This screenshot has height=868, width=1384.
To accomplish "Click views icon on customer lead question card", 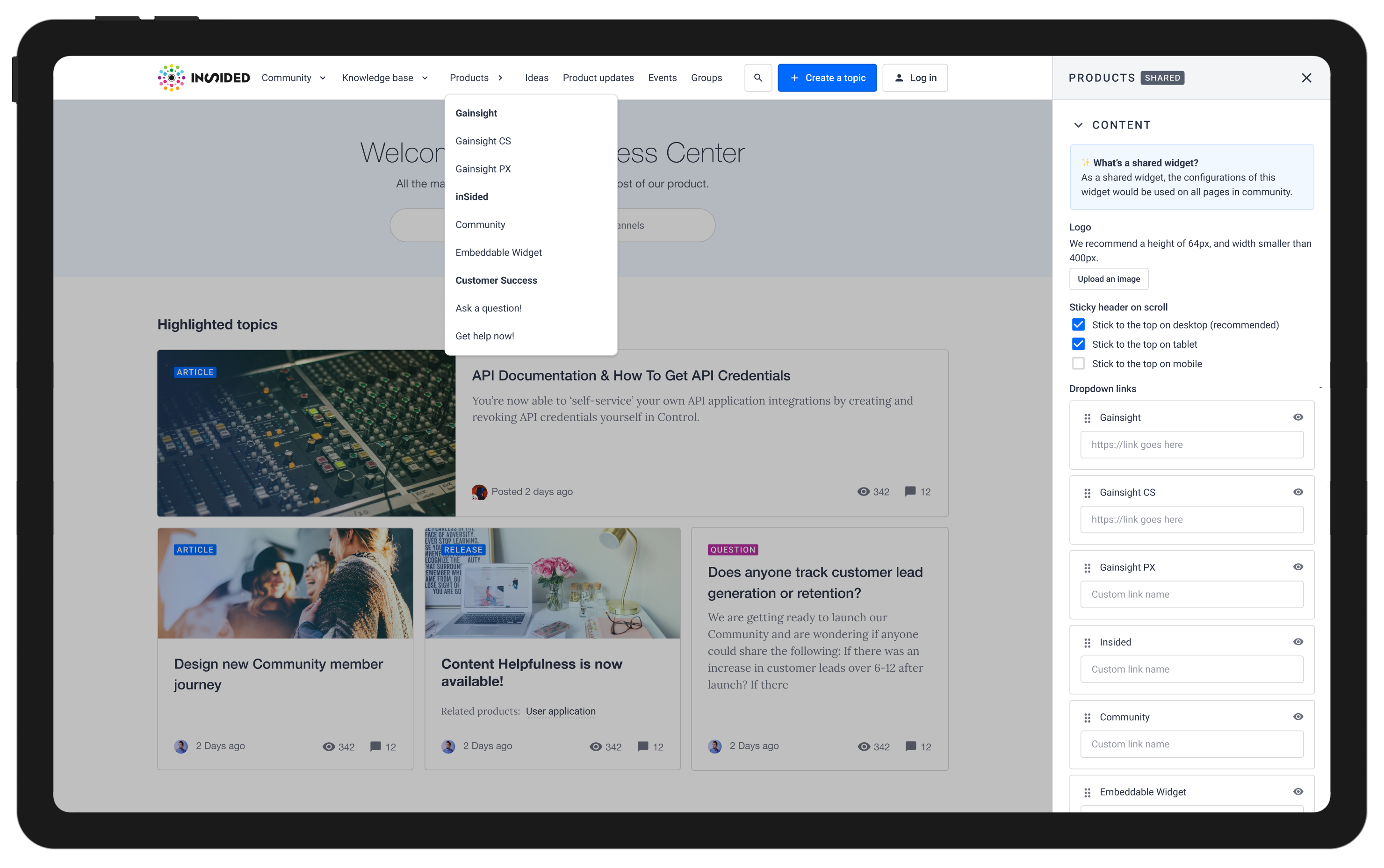I will pyautogui.click(x=864, y=746).
